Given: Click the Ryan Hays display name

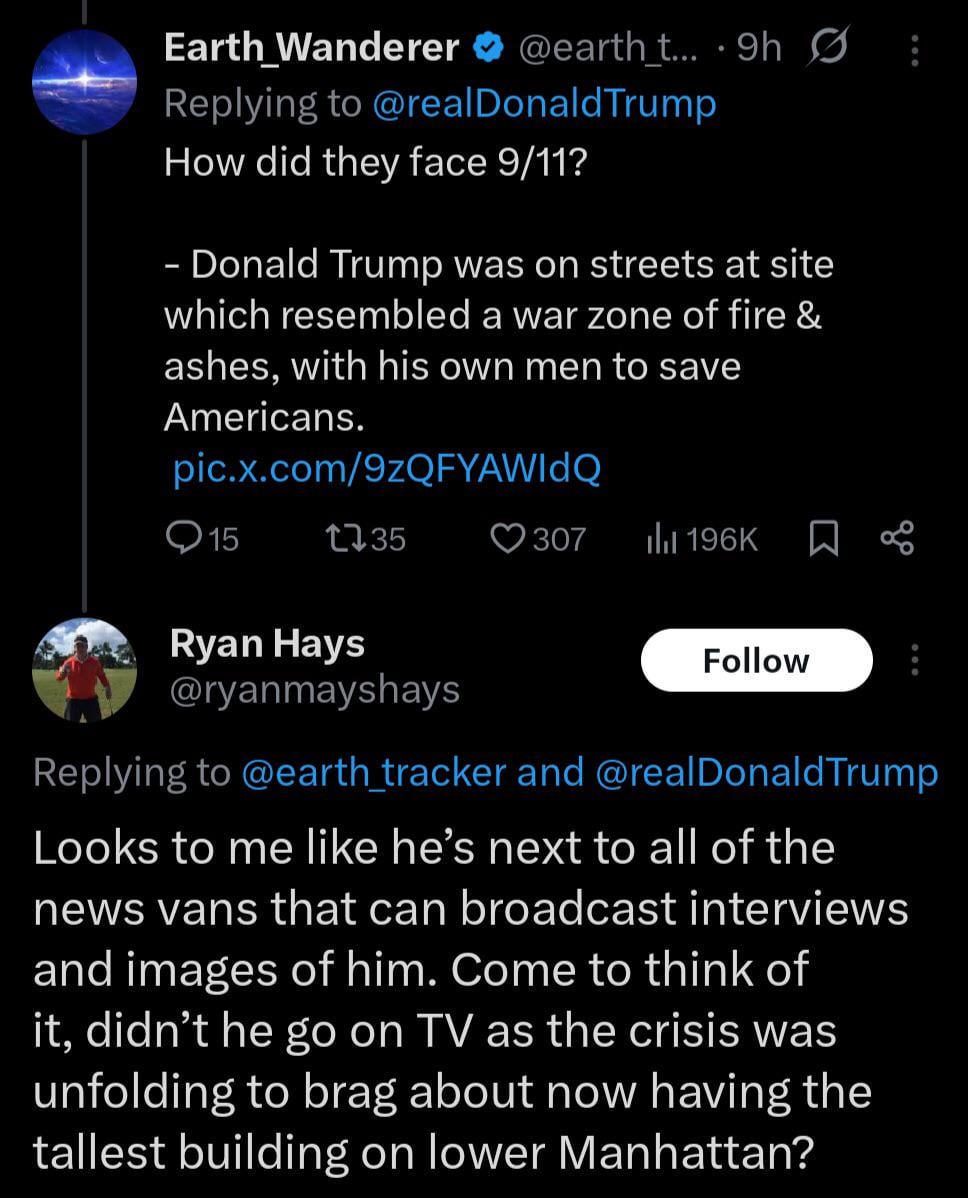Looking at the screenshot, I should (267, 644).
